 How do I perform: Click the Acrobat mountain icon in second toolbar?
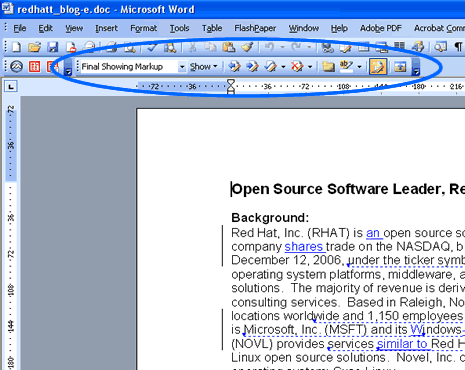pos(16,66)
